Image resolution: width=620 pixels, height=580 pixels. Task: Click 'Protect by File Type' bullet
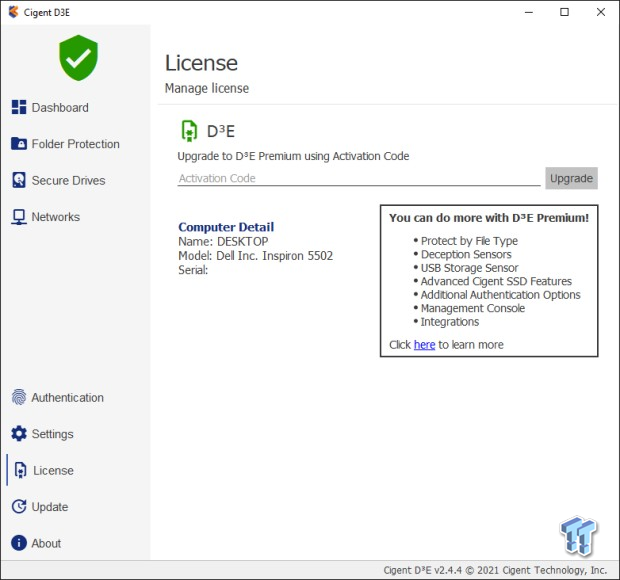point(469,241)
